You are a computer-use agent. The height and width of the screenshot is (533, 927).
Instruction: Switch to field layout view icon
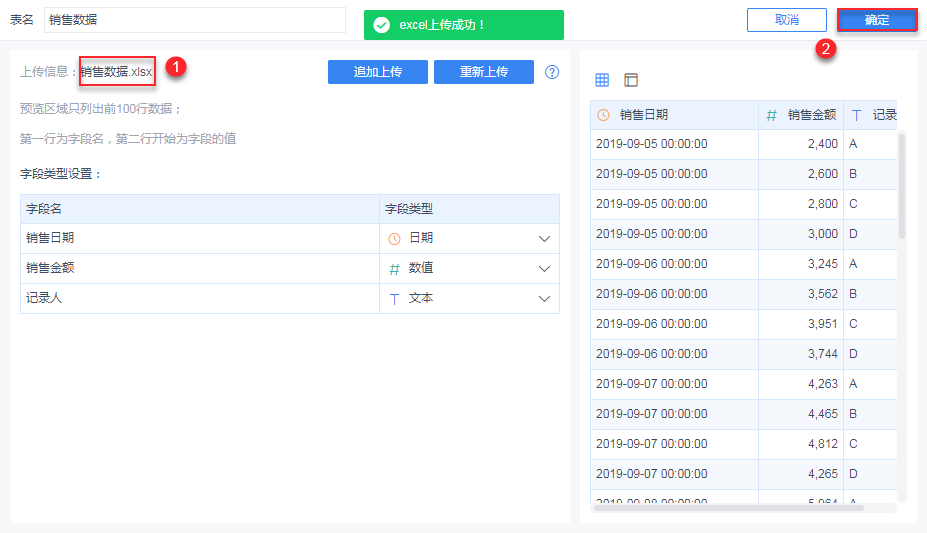(630, 80)
